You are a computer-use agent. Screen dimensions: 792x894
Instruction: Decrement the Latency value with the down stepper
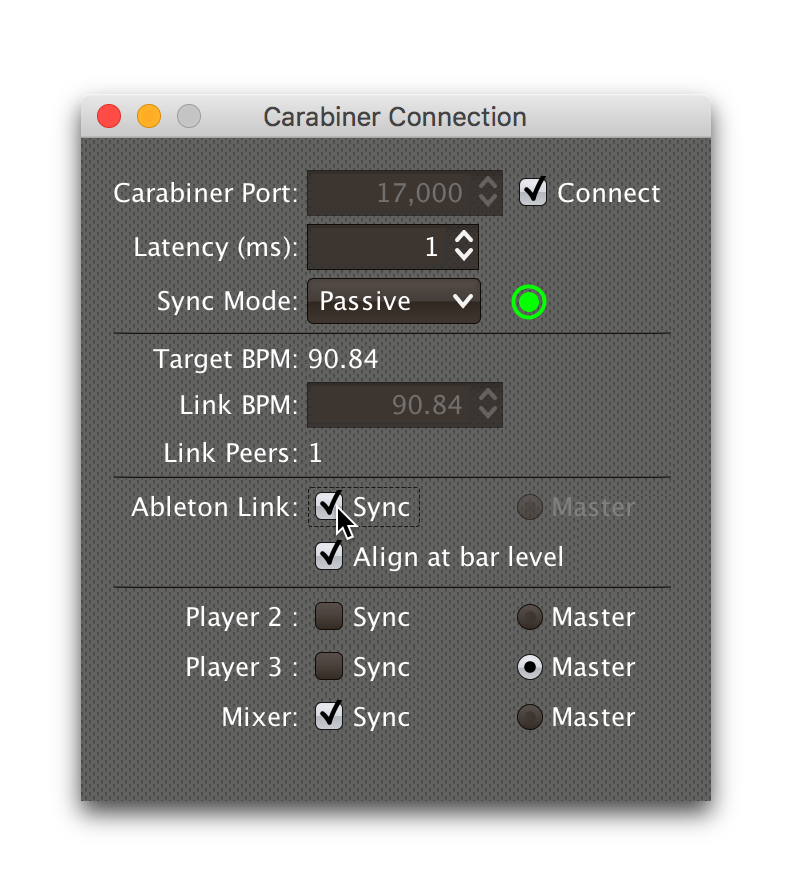tap(464, 255)
